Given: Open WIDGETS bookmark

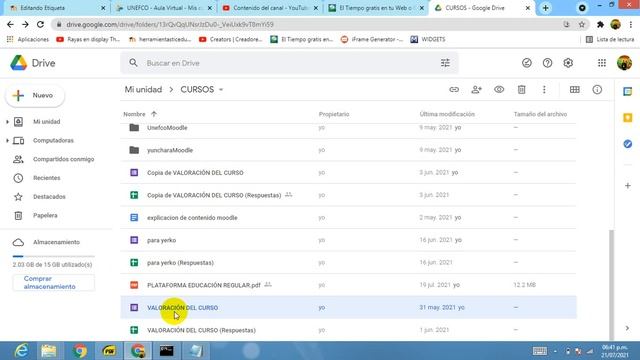Looking at the screenshot, I should click(428, 39).
